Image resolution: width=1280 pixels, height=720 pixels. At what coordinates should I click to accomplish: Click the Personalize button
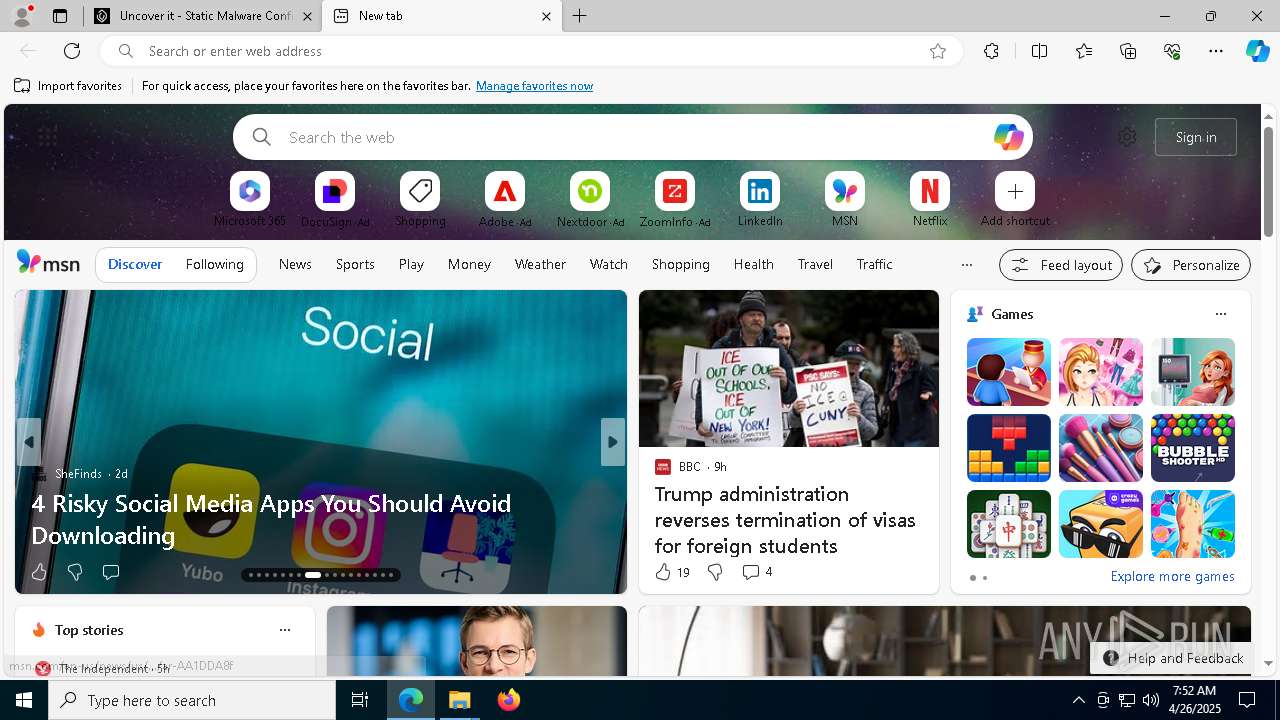1191,265
